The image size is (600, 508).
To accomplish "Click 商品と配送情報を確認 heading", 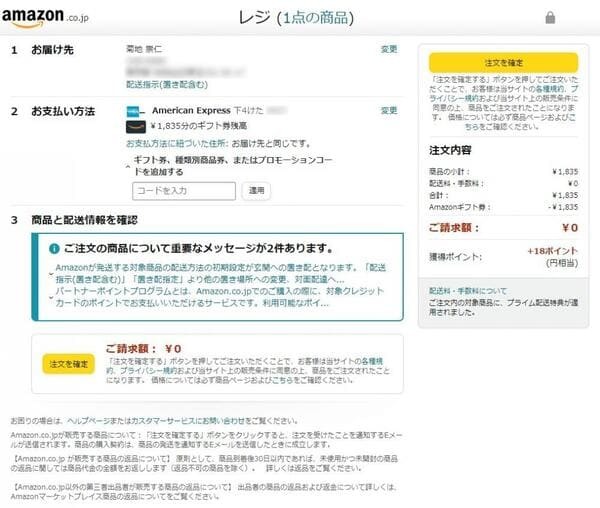I will [x=85, y=220].
